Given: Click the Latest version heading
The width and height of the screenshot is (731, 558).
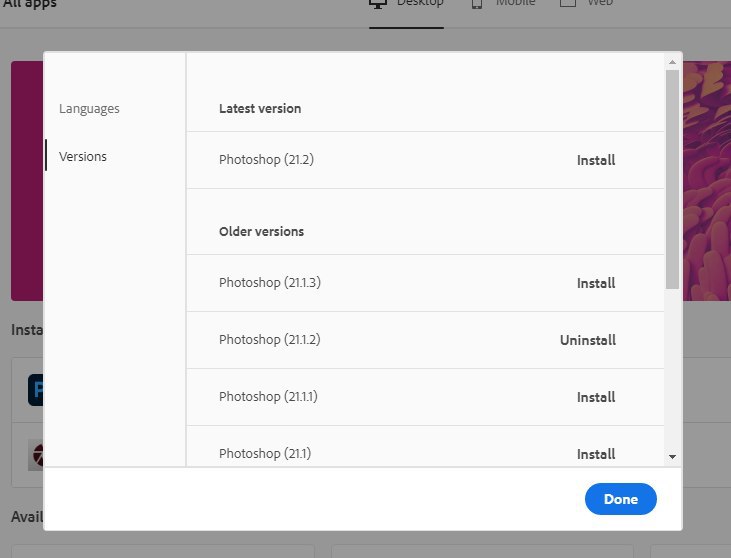Looking at the screenshot, I should 260,109.
